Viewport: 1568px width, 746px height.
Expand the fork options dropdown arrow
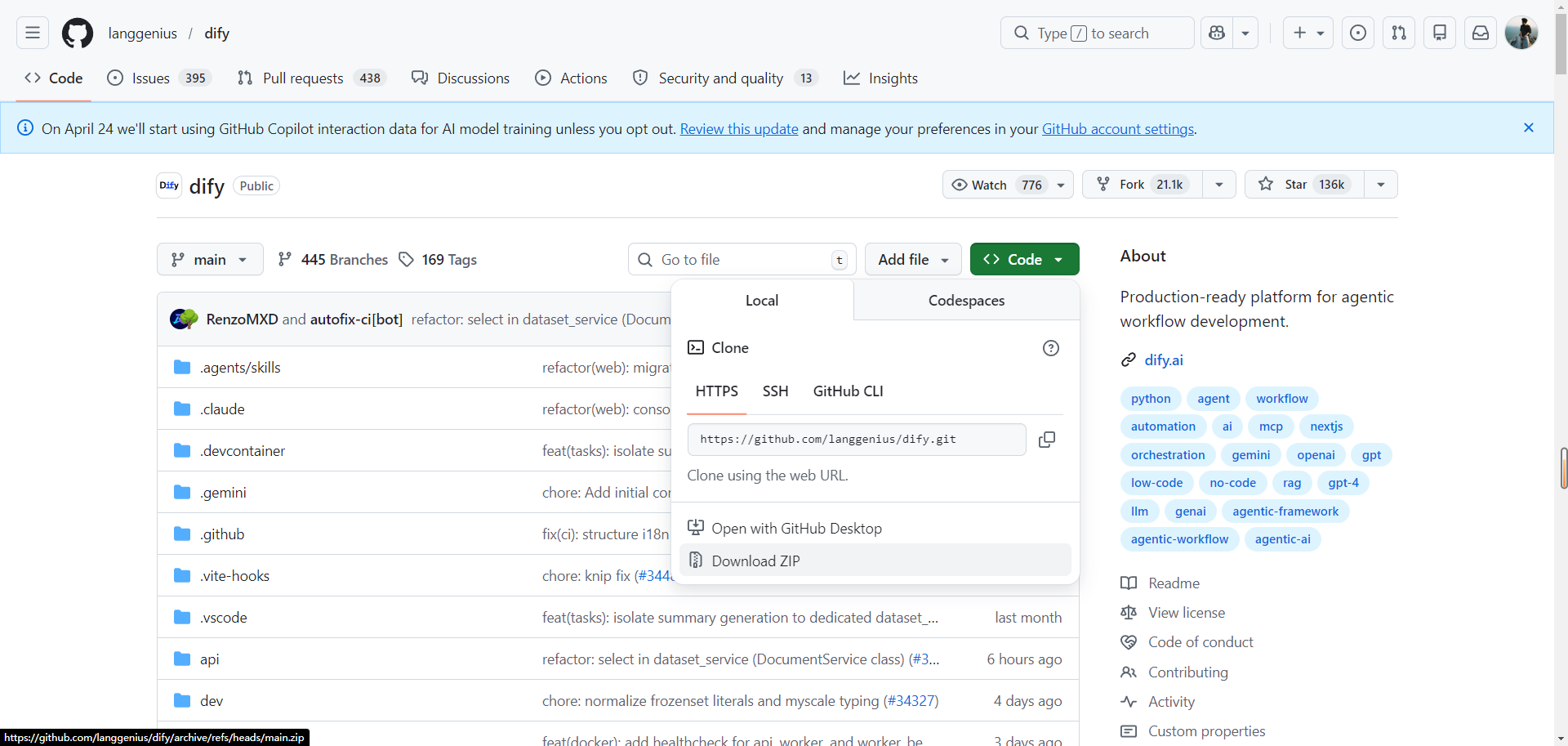pyautogui.click(x=1219, y=185)
